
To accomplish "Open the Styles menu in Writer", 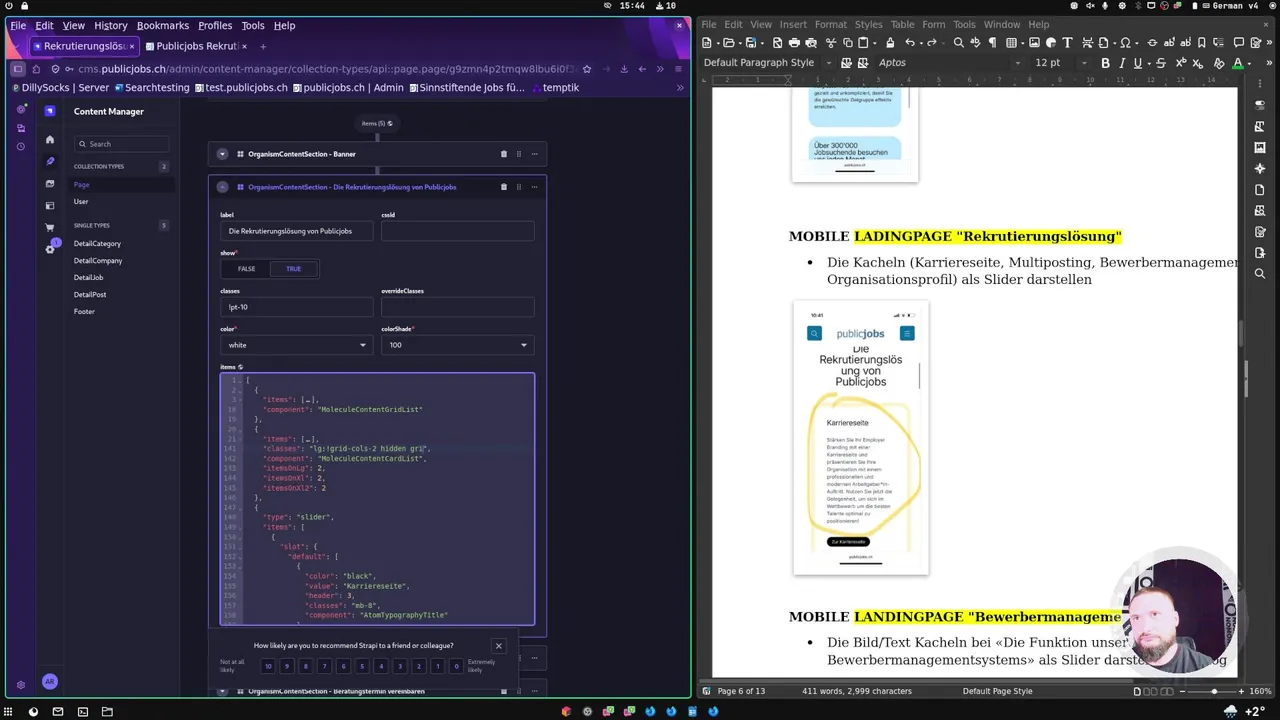I will (x=868, y=25).
